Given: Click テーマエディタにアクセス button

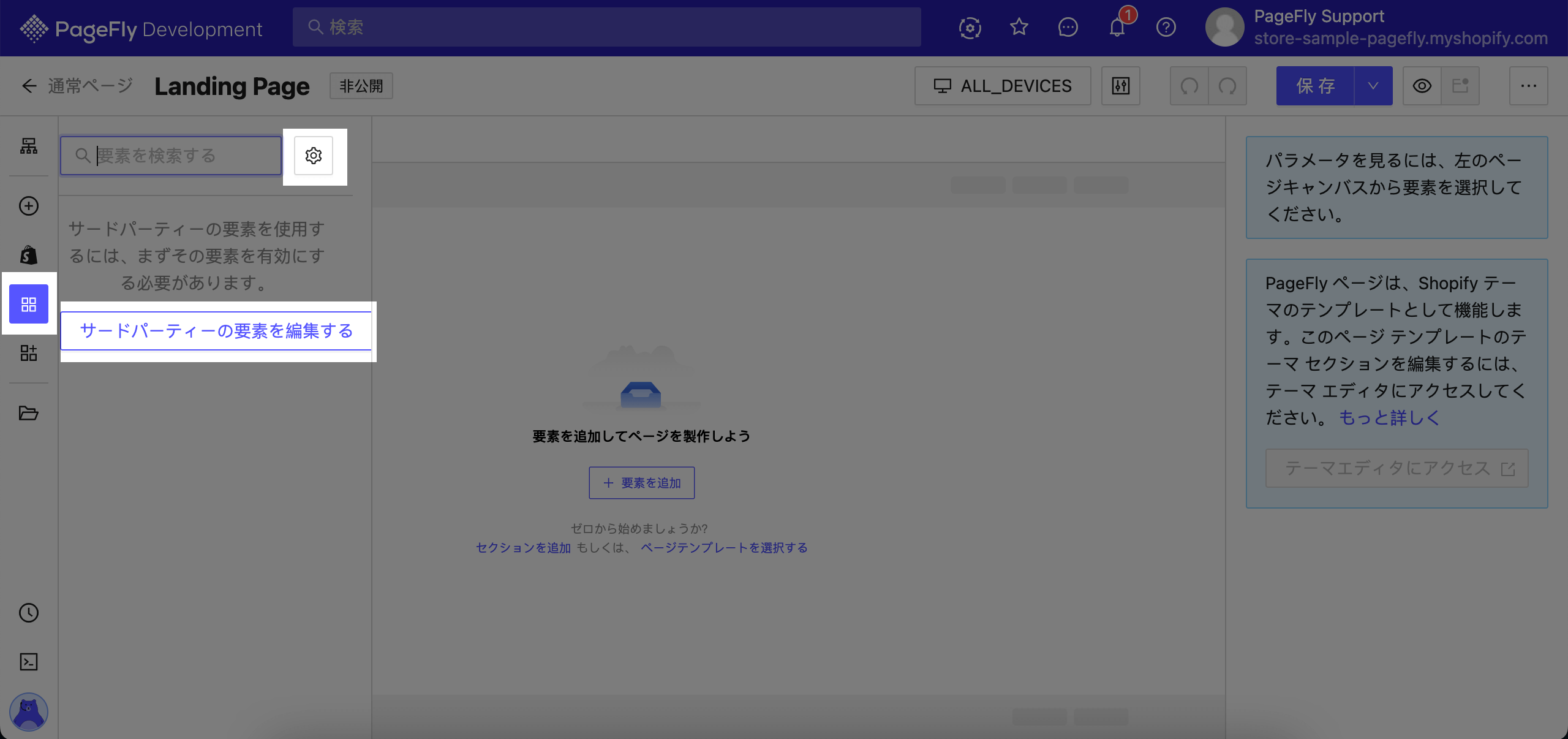Looking at the screenshot, I should pos(1397,468).
